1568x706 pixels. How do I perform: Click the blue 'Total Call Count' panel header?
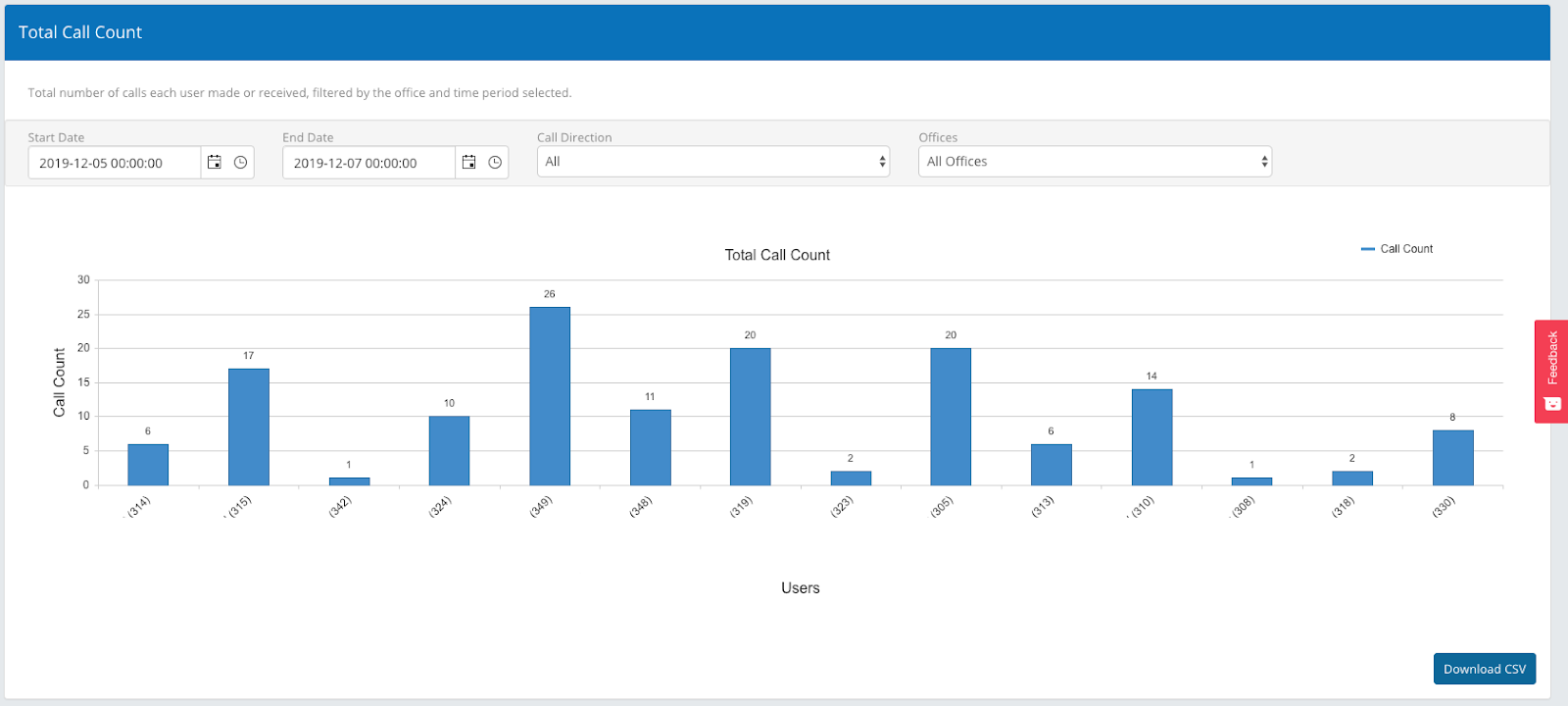coord(777,32)
